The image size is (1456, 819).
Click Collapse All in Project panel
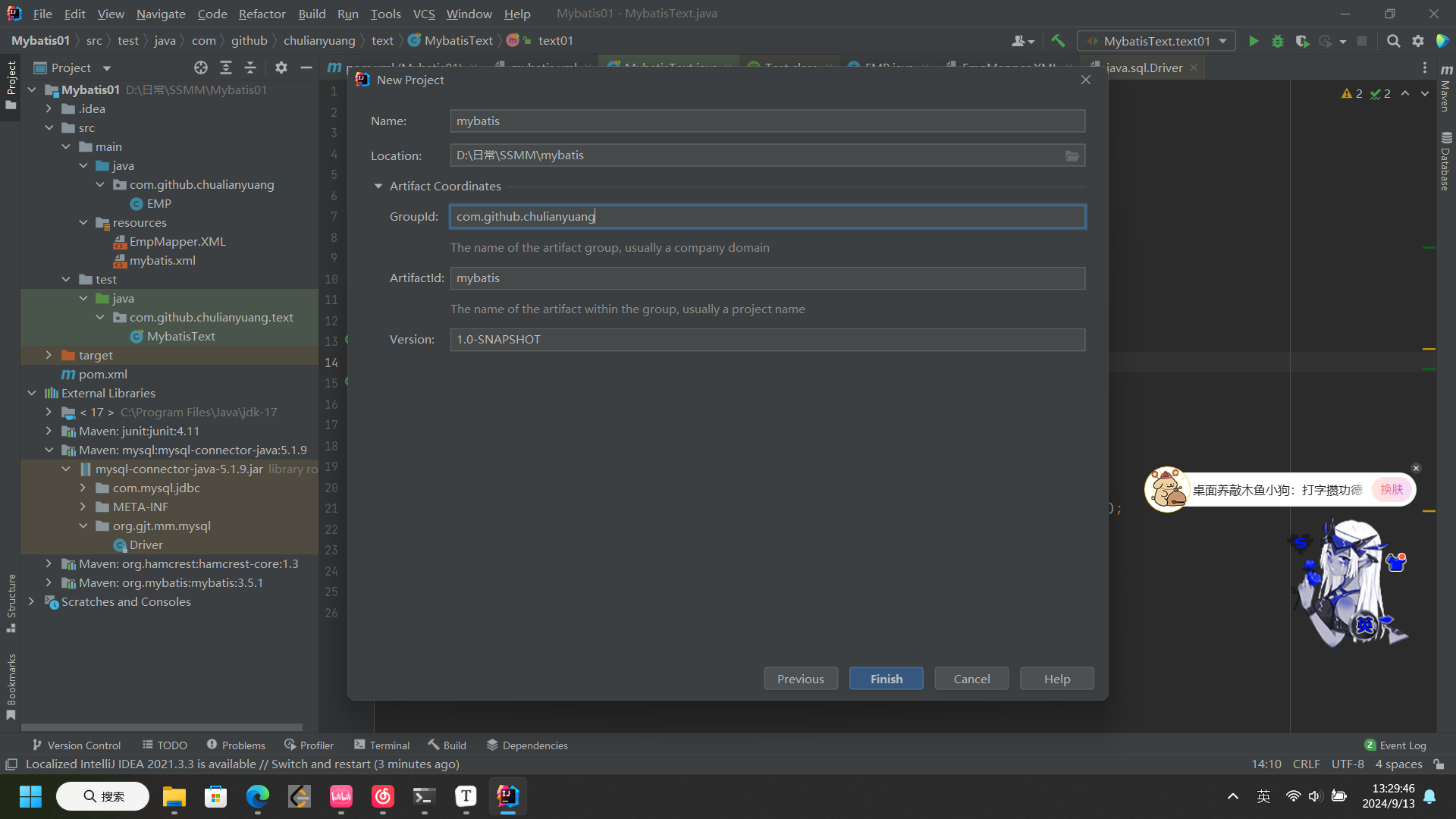point(250,68)
